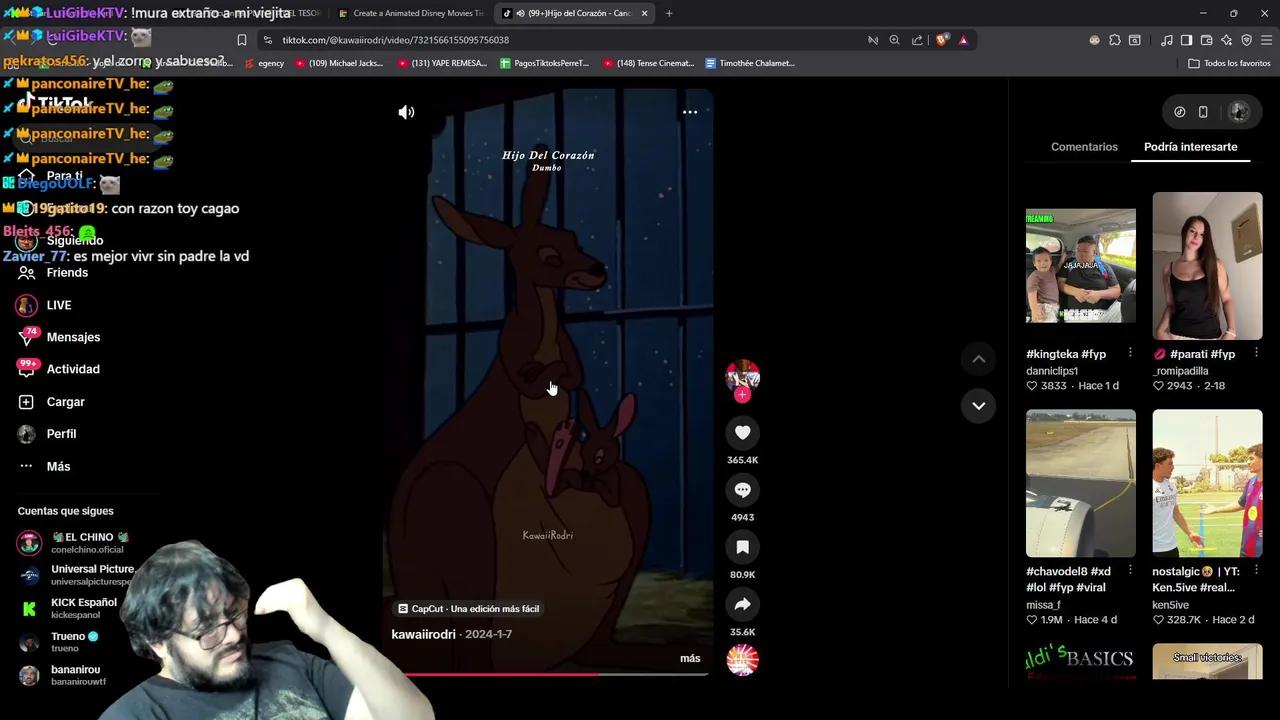Open three-dot menu on the nostalgic video
The image size is (1280, 720).
pos(1256,570)
